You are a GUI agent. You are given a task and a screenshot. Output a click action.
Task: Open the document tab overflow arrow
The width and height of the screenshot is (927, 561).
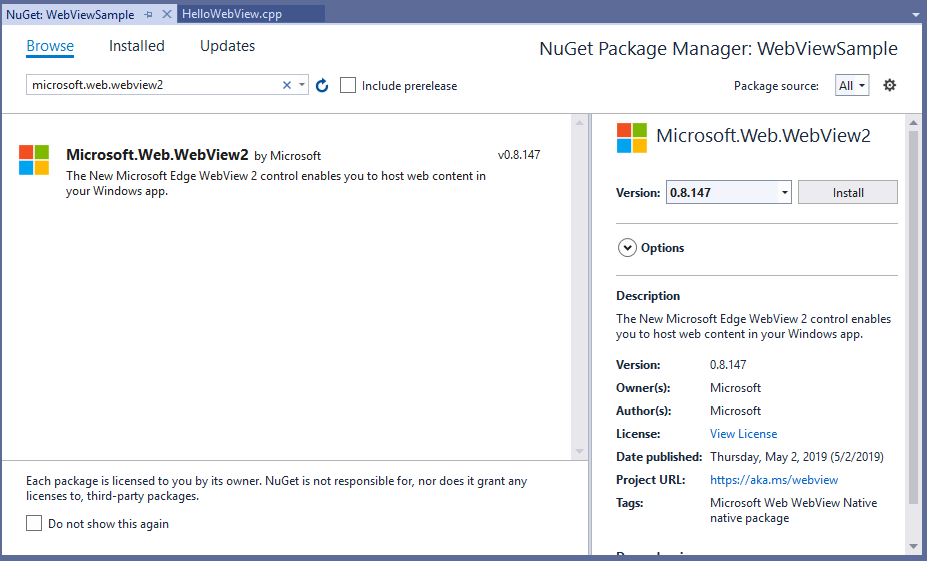click(915, 14)
